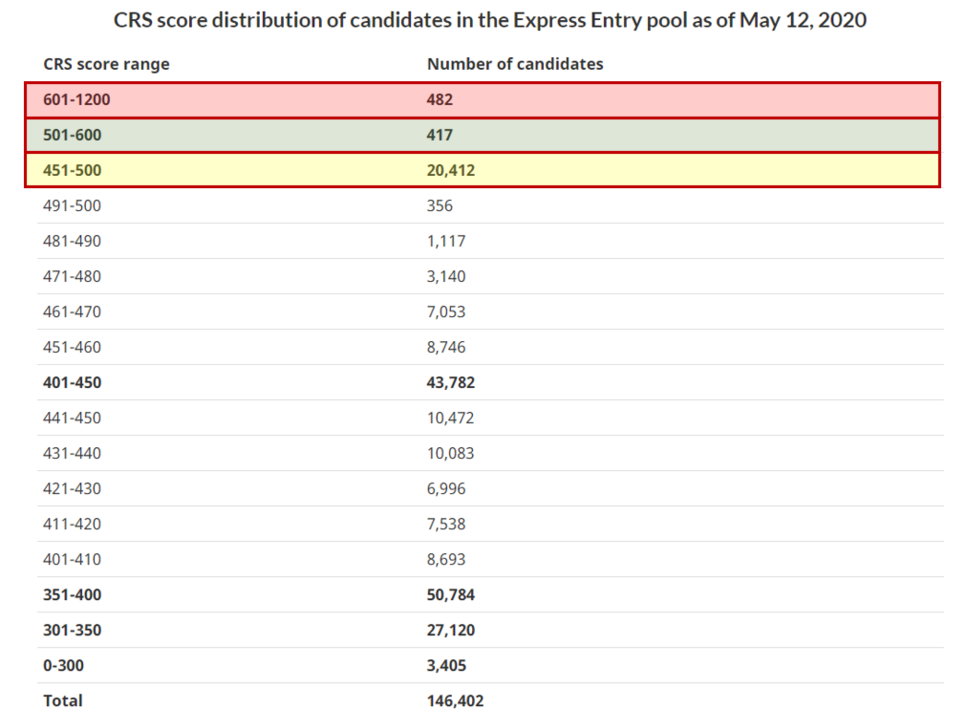Image resolution: width=966 pixels, height=709 pixels.
Task: Click the 401-410 range cell
Action: coord(72,560)
